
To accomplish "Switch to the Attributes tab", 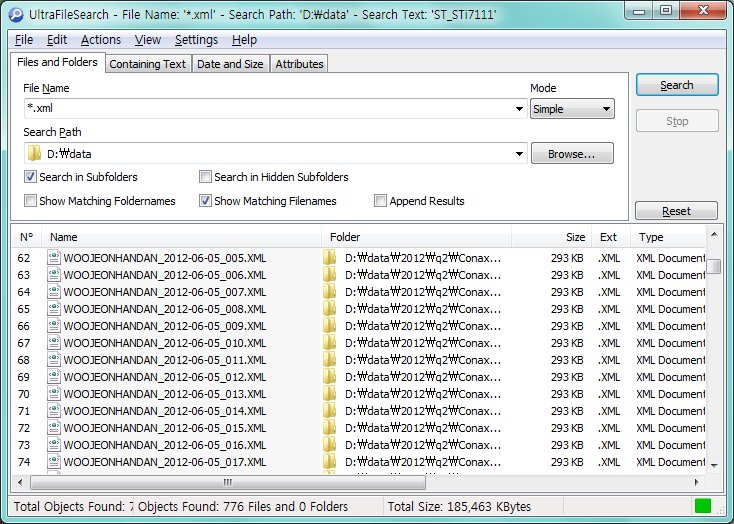I will [299, 64].
